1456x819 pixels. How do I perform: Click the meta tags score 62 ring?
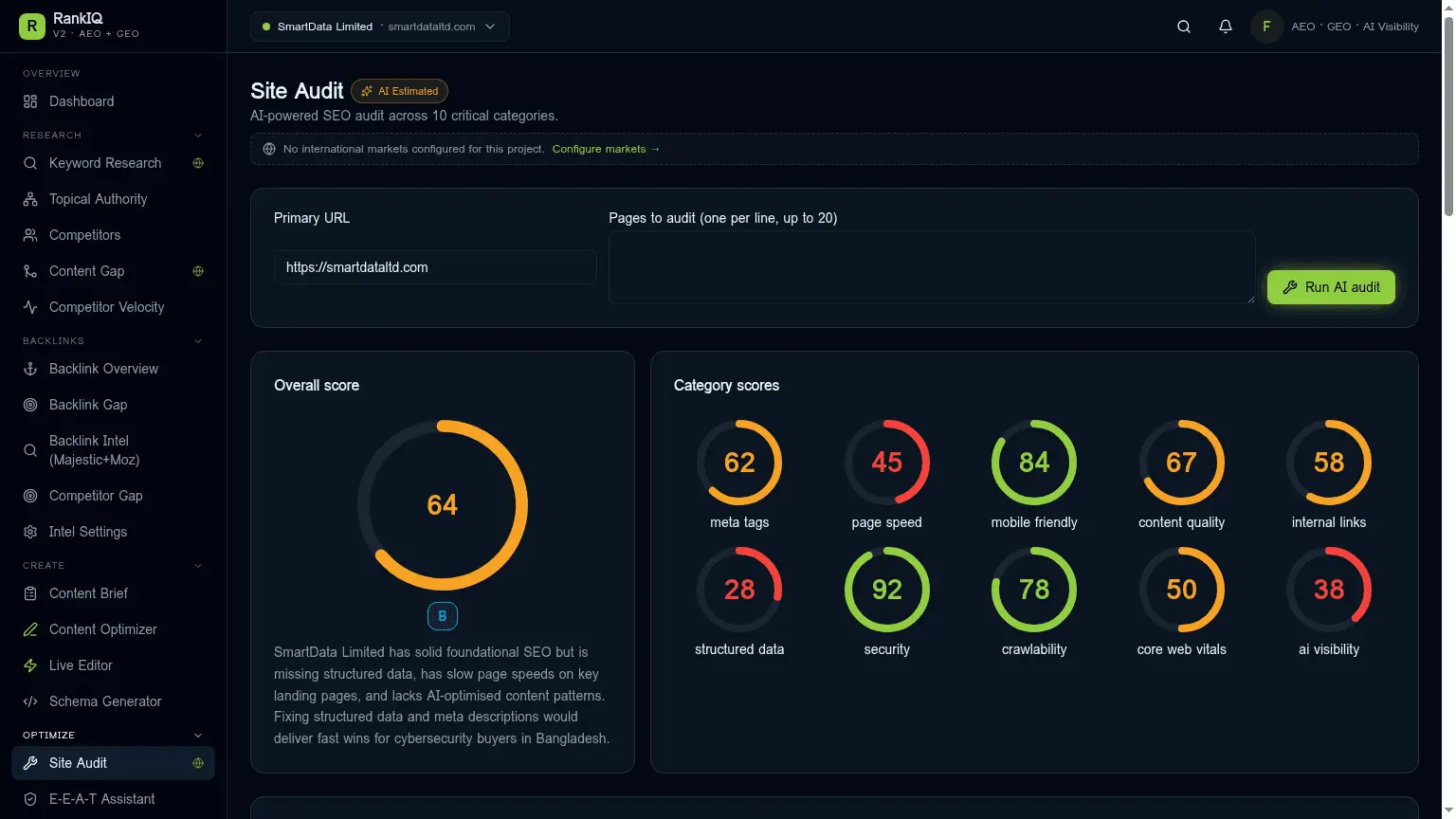pos(739,463)
